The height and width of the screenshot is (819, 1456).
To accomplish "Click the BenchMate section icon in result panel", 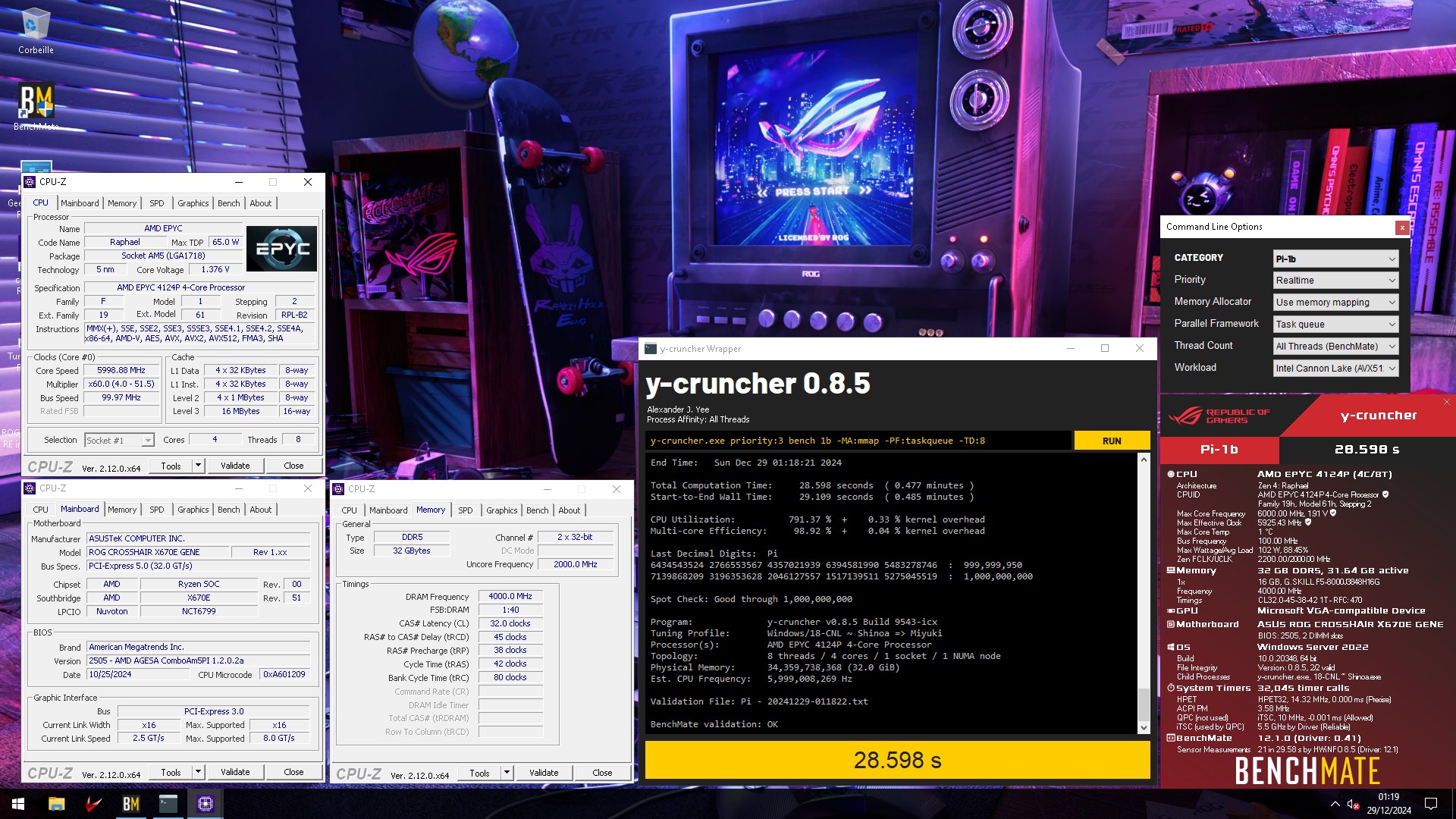I will pos(1171,738).
